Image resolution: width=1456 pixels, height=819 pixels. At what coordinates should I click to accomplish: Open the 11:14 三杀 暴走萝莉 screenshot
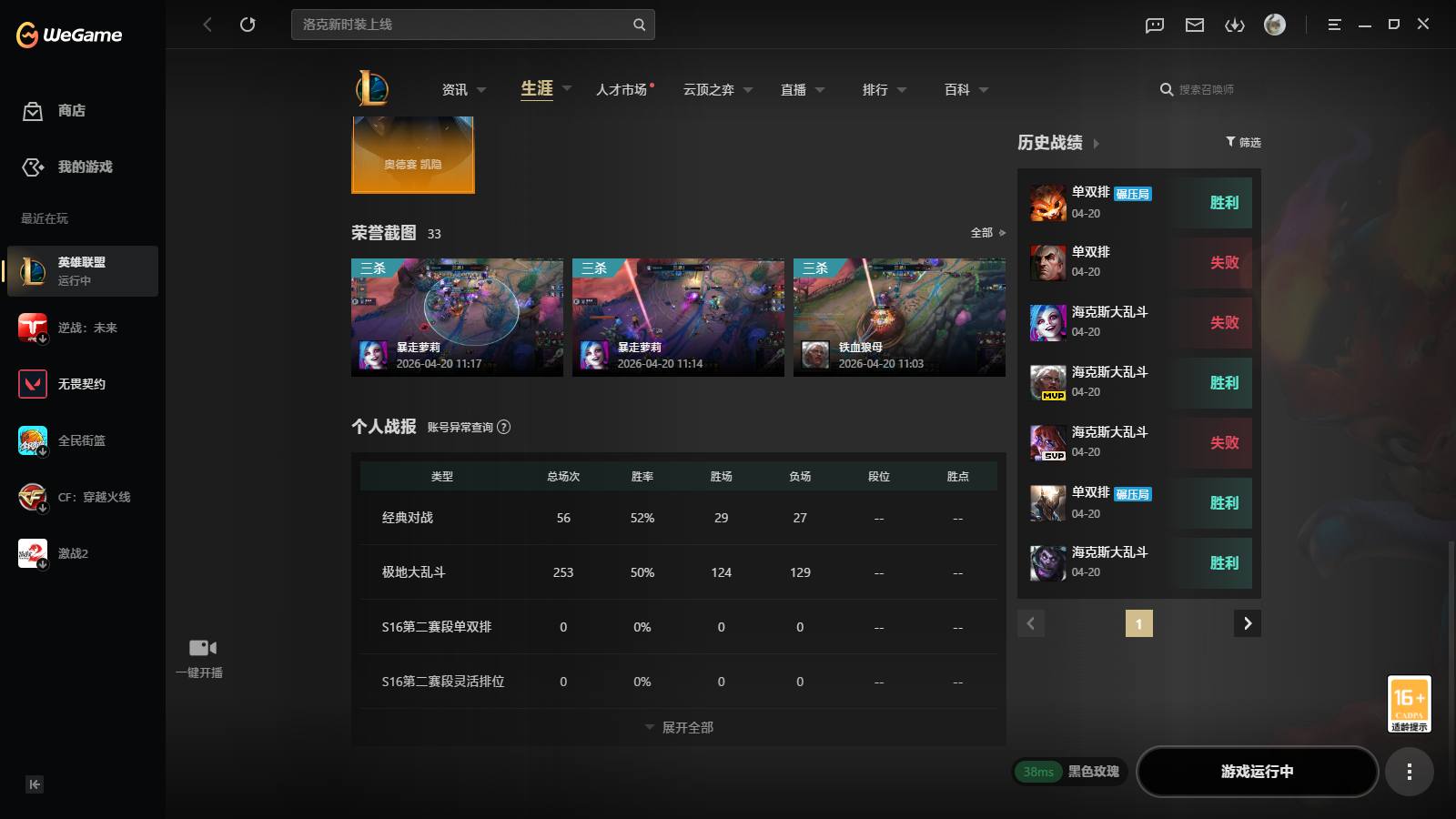[678, 318]
